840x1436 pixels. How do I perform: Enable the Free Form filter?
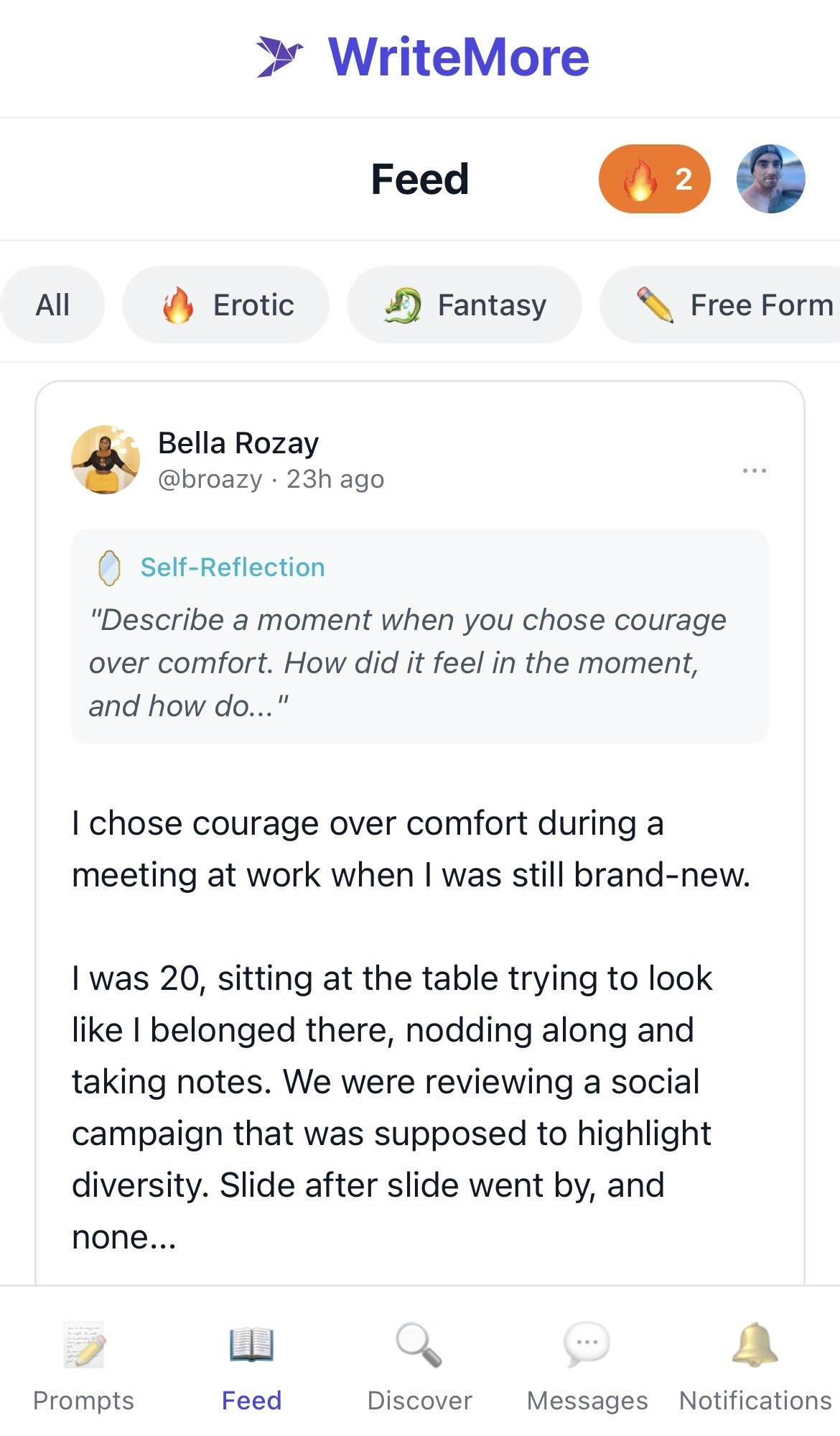click(x=732, y=304)
